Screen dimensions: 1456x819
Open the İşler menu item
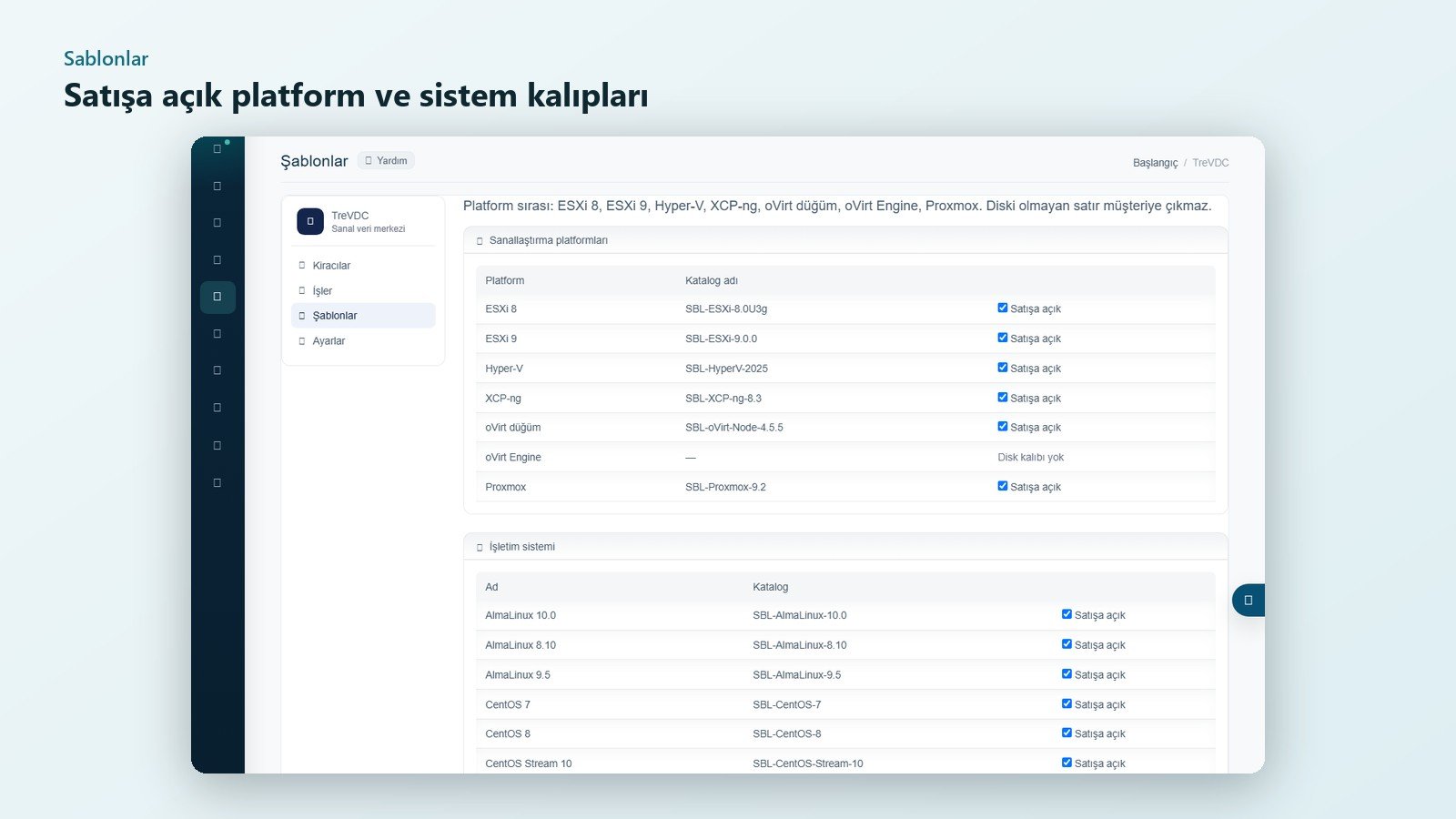point(363,291)
